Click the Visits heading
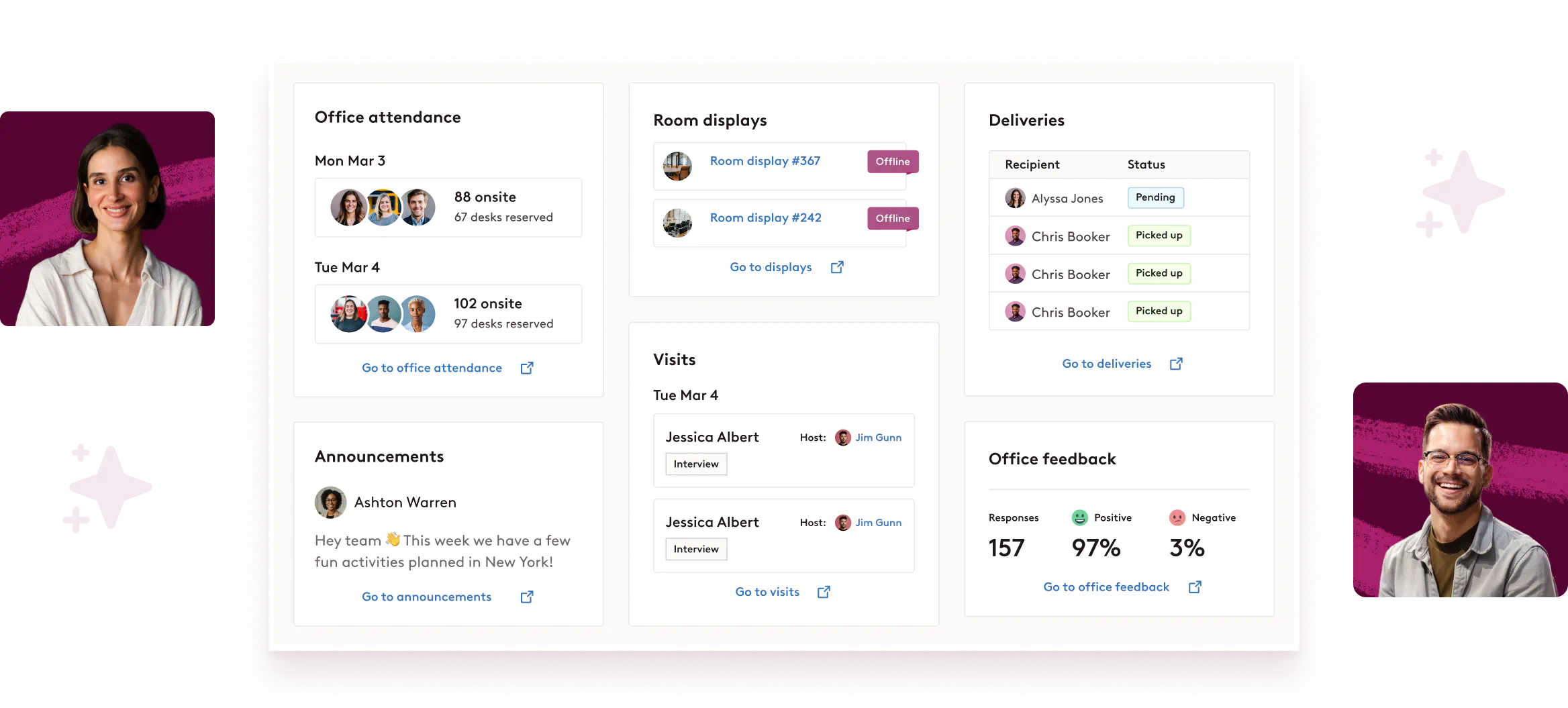 pyautogui.click(x=674, y=360)
